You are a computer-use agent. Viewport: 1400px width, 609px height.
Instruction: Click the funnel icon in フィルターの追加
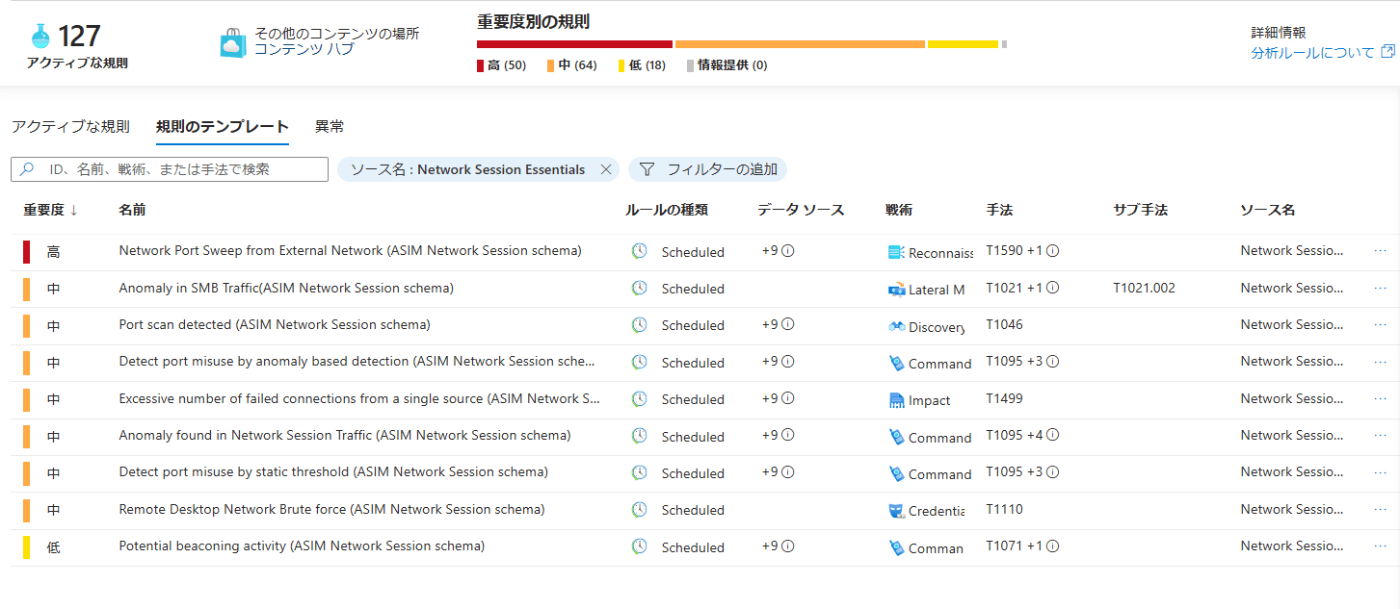(647, 169)
